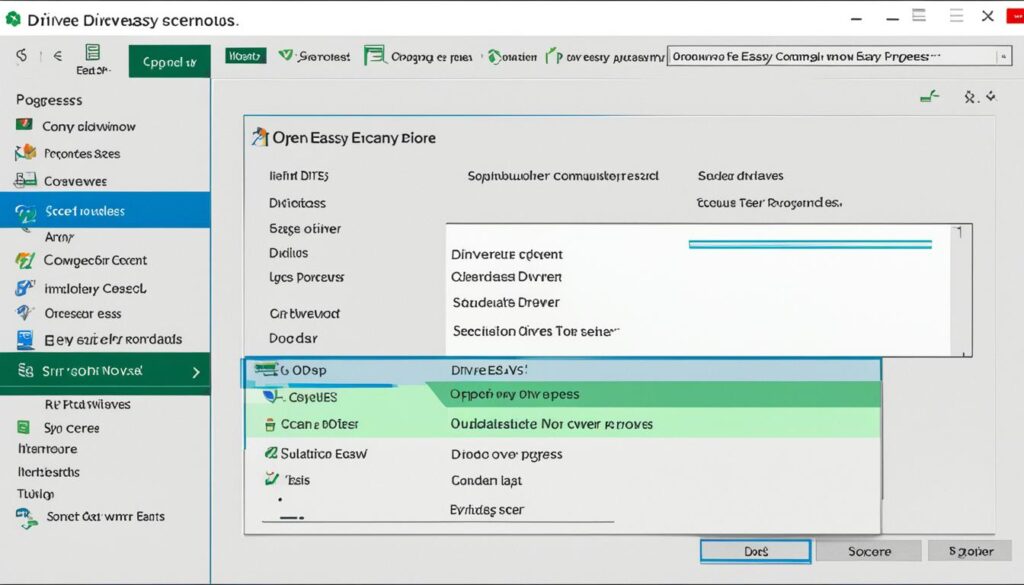This screenshot has height=585, width=1024.
Task: Click the 'Socere' button
Action: pyautogui.click(x=869, y=551)
